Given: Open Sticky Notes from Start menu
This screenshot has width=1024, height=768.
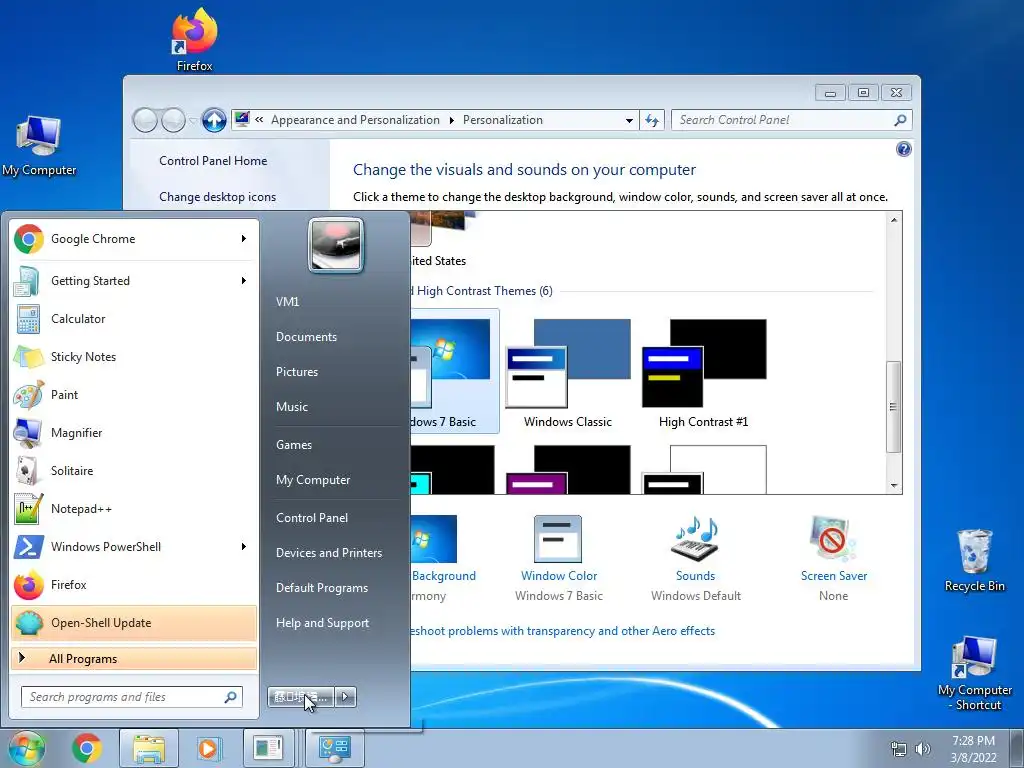Looking at the screenshot, I should [134, 357].
